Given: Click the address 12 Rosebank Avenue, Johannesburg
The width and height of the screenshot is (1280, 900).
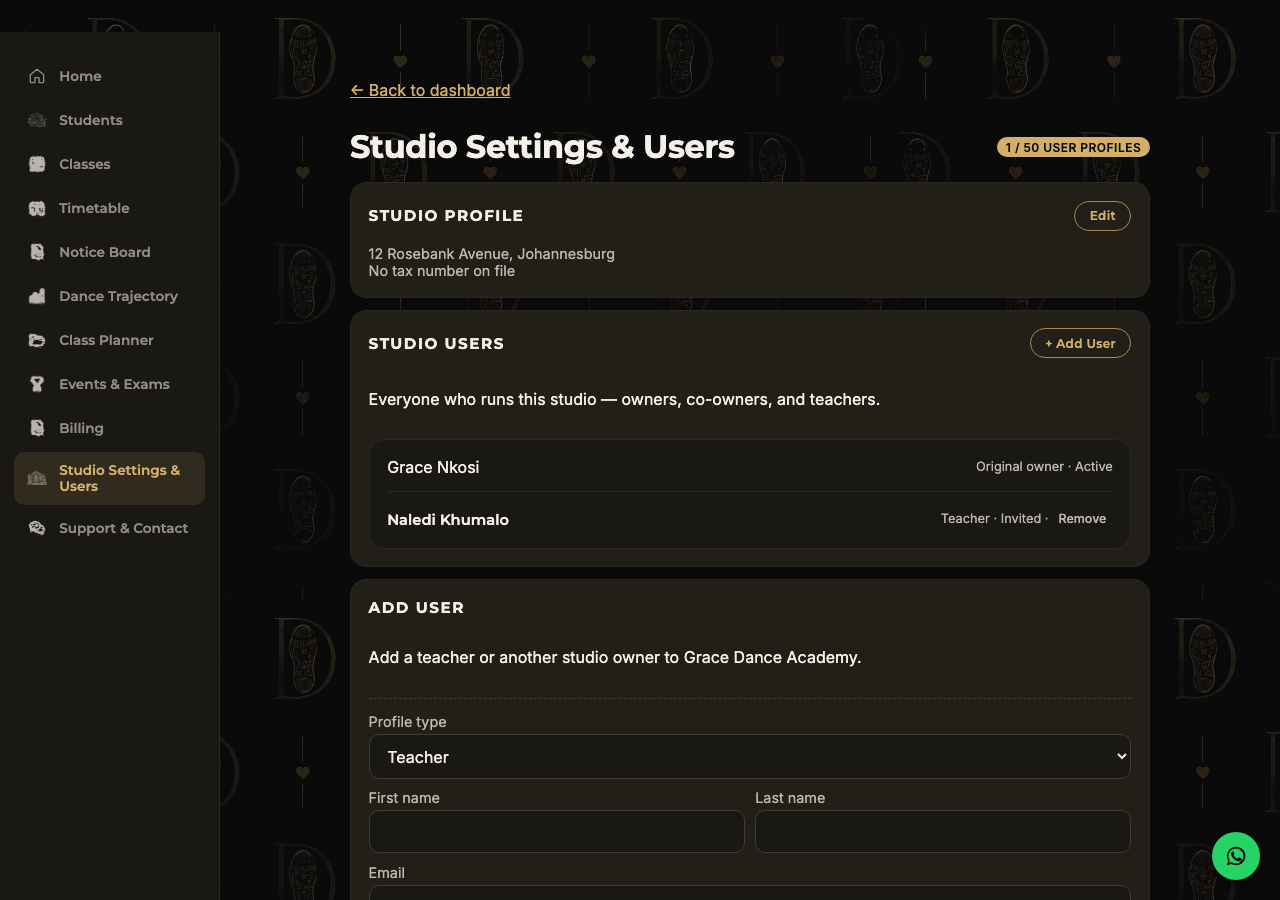Looking at the screenshot, I should click(x=491, y=254).
